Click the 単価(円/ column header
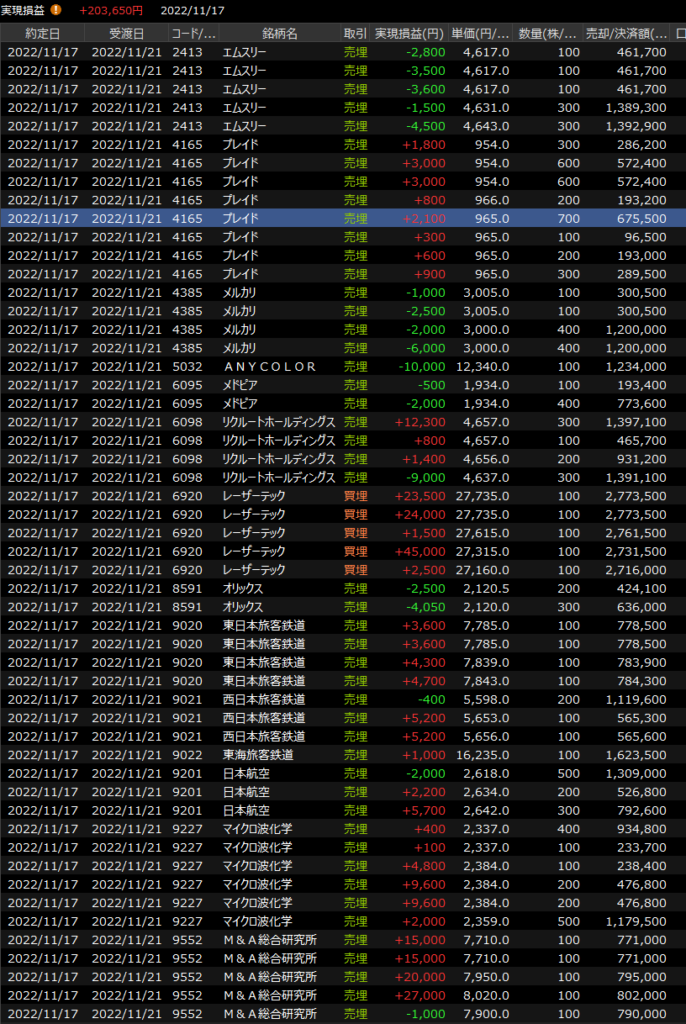This screenshot has height=1024, width=686. (481, 33)
